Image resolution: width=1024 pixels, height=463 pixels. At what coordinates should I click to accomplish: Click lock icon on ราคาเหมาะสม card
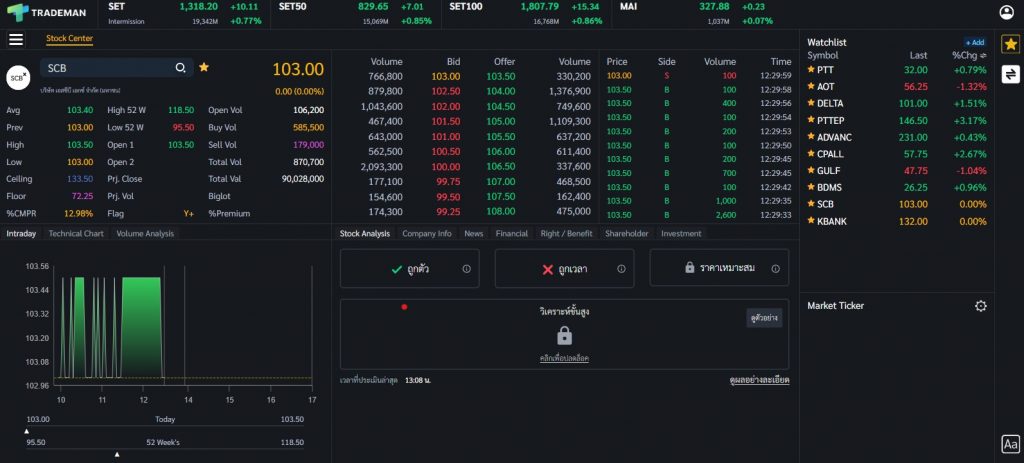(x=689, y=268)
